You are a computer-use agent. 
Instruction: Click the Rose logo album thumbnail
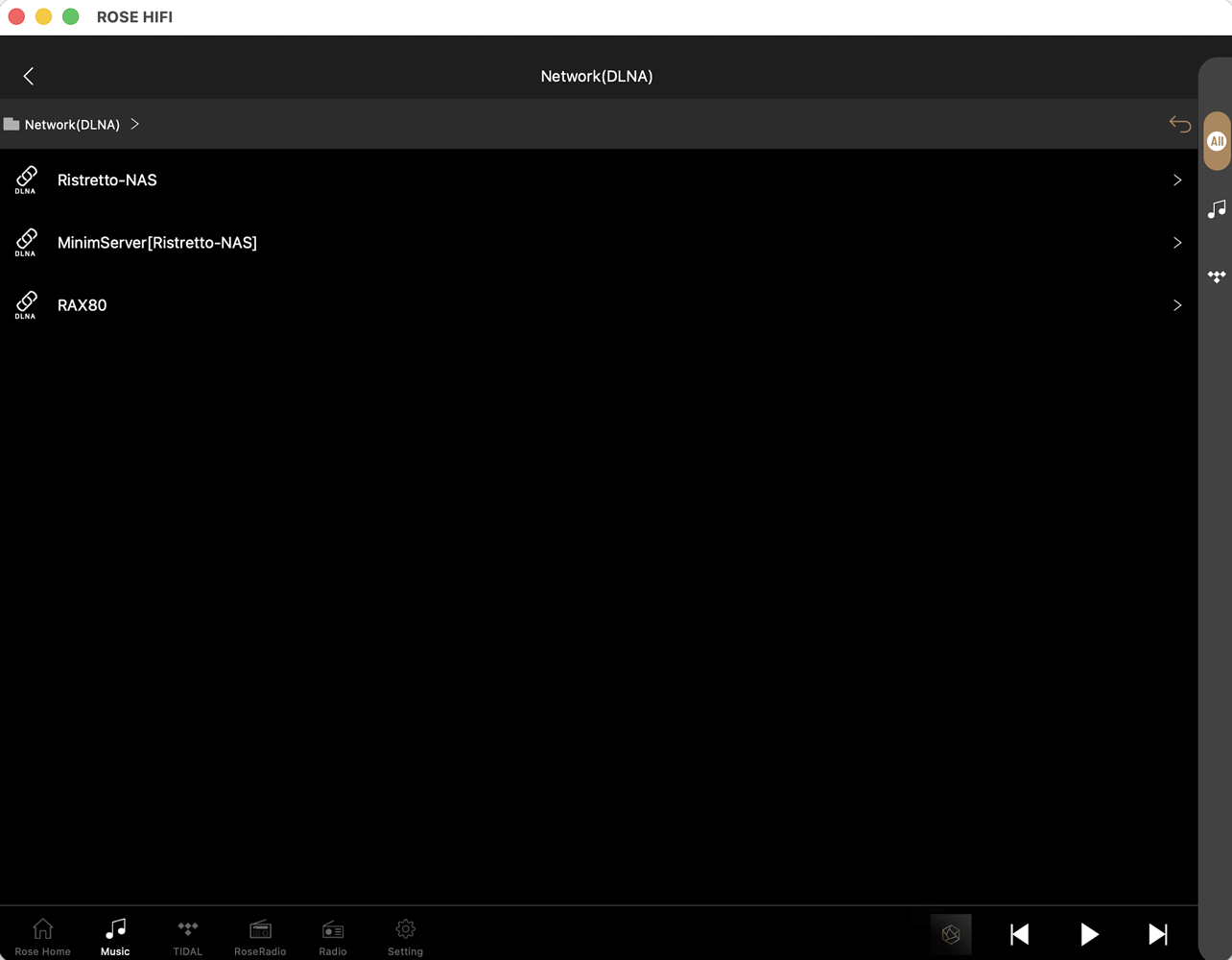click(950, 934)
